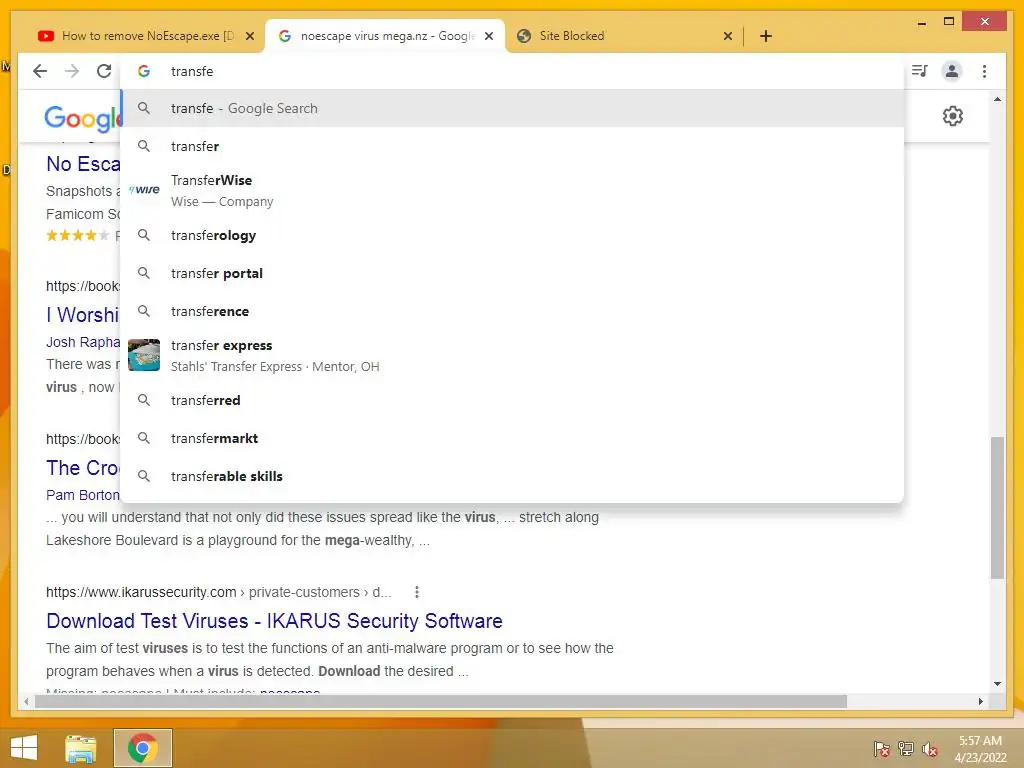Image resolution: width=1024 pixels, height=768 pixels.
Task: Click the browser back arrow
Action: [x=40, y=71]
